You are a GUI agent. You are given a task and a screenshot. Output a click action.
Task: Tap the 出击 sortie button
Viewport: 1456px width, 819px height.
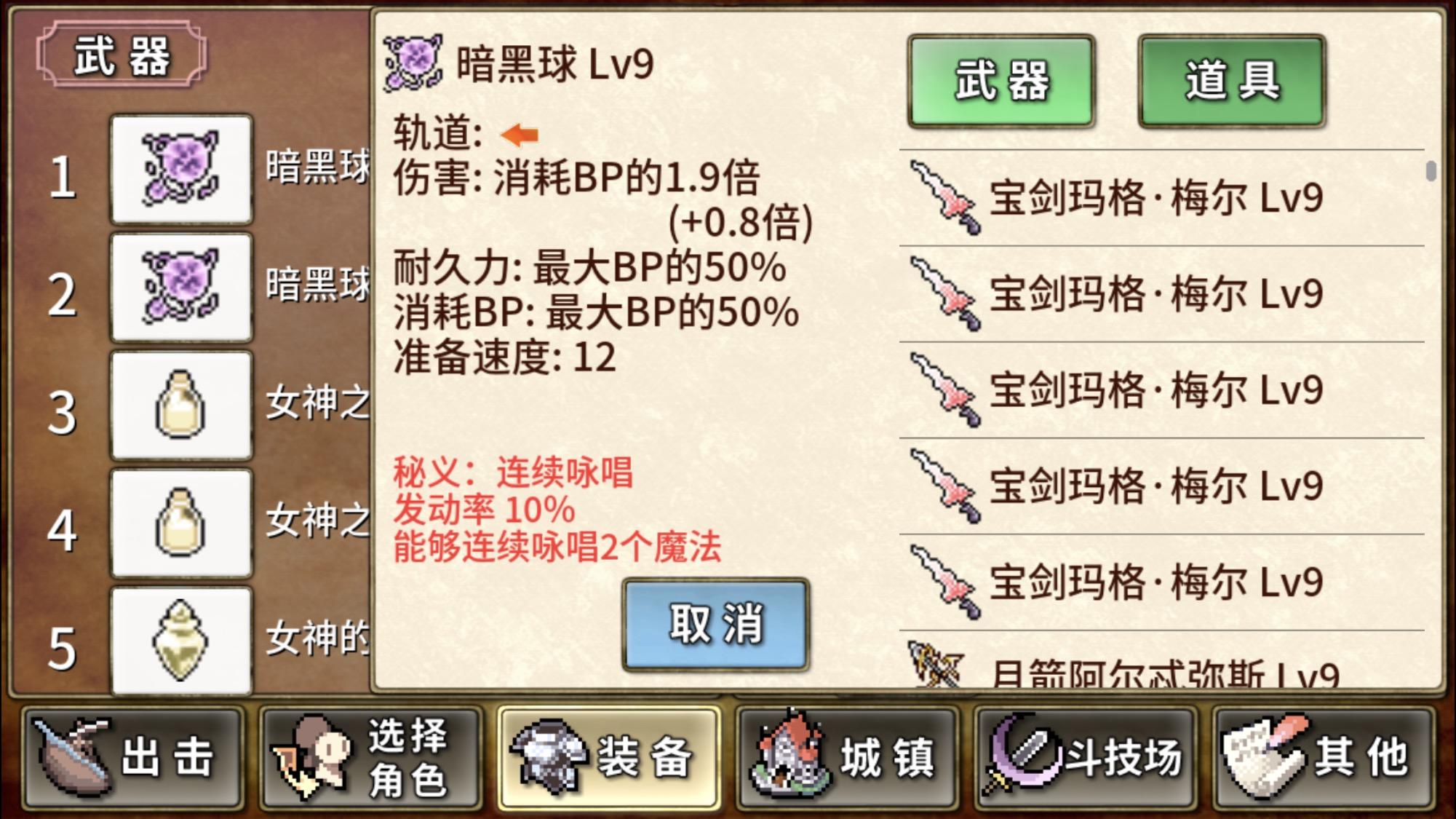point(132,758)
